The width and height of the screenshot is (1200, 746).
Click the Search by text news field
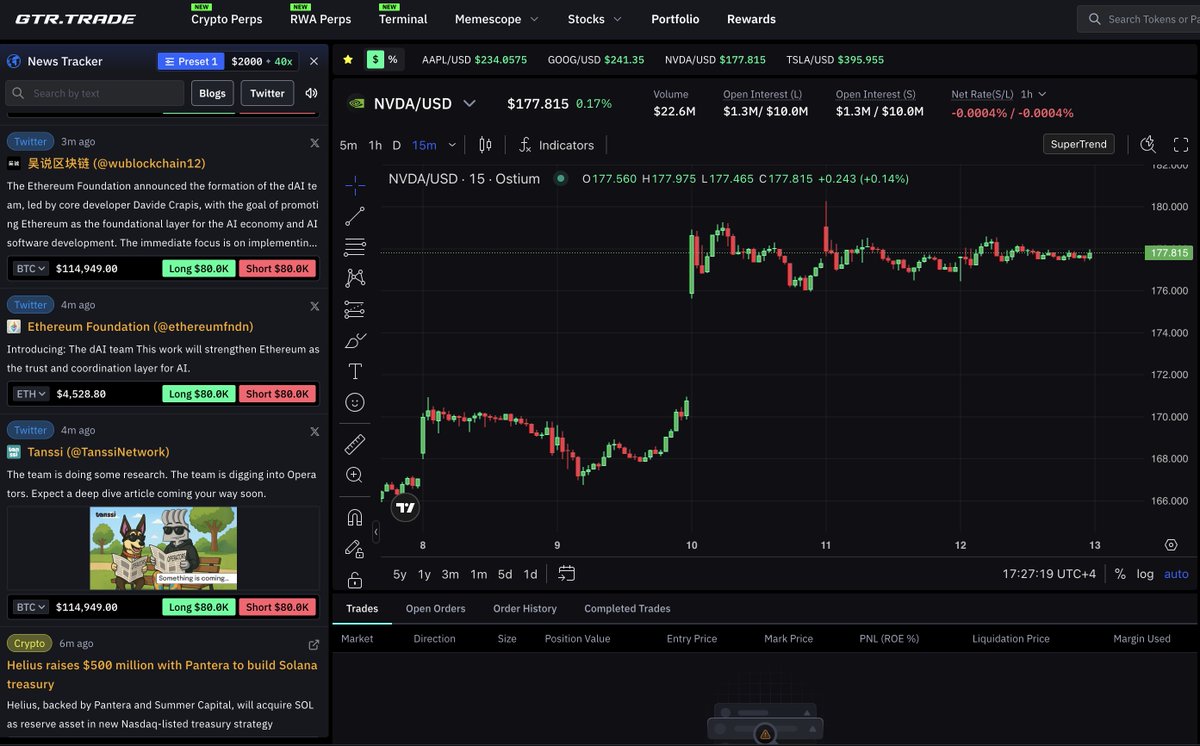pos(95,93)
